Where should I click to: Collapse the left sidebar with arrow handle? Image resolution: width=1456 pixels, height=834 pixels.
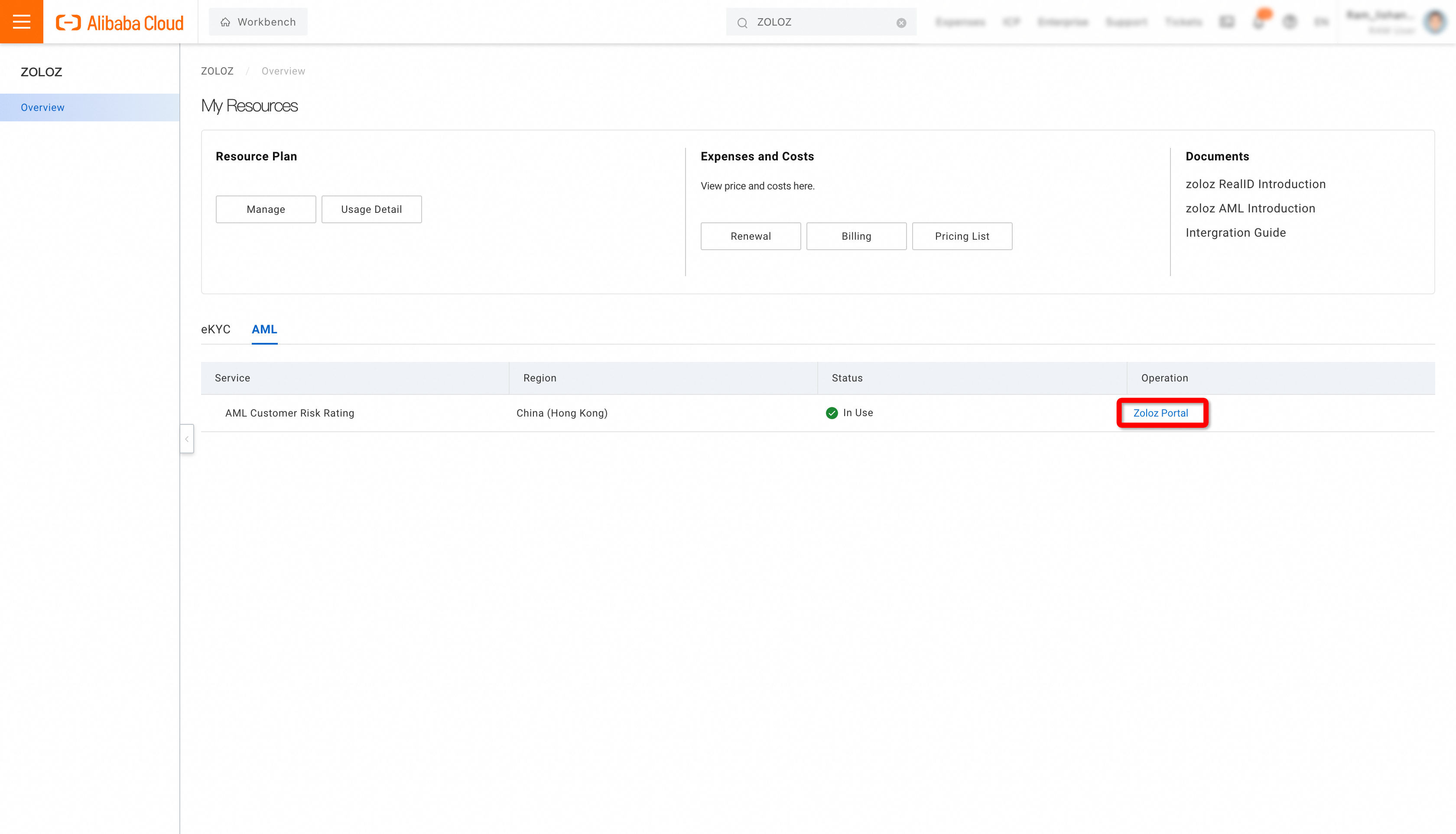(187, 439)
